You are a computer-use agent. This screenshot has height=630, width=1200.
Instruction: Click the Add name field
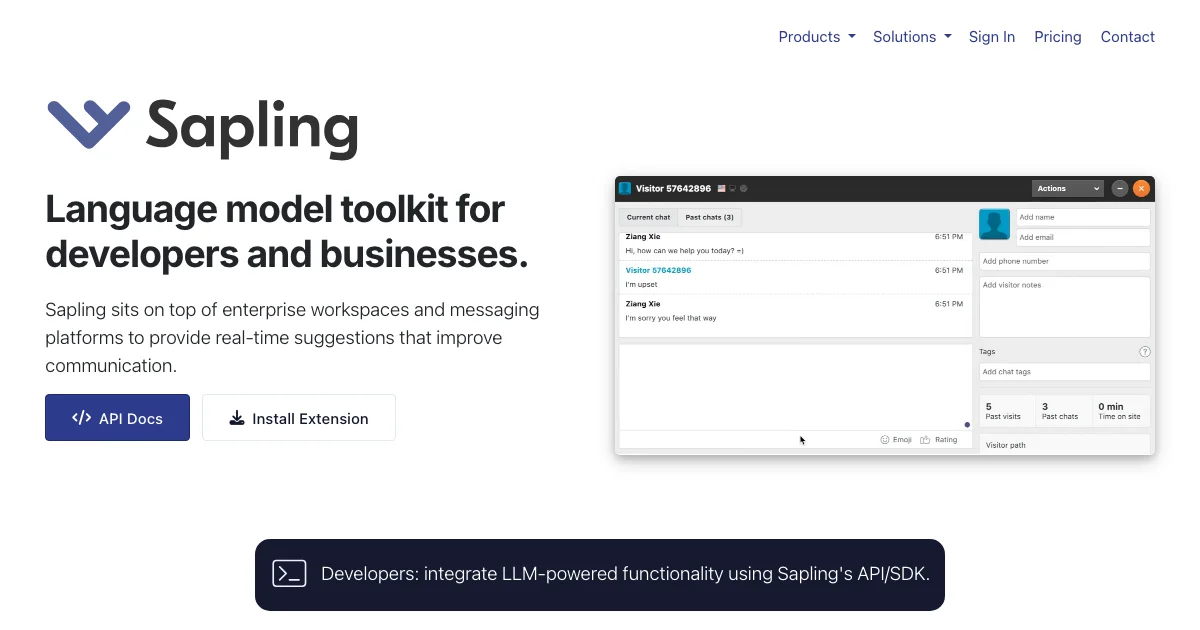[1083, 217]
